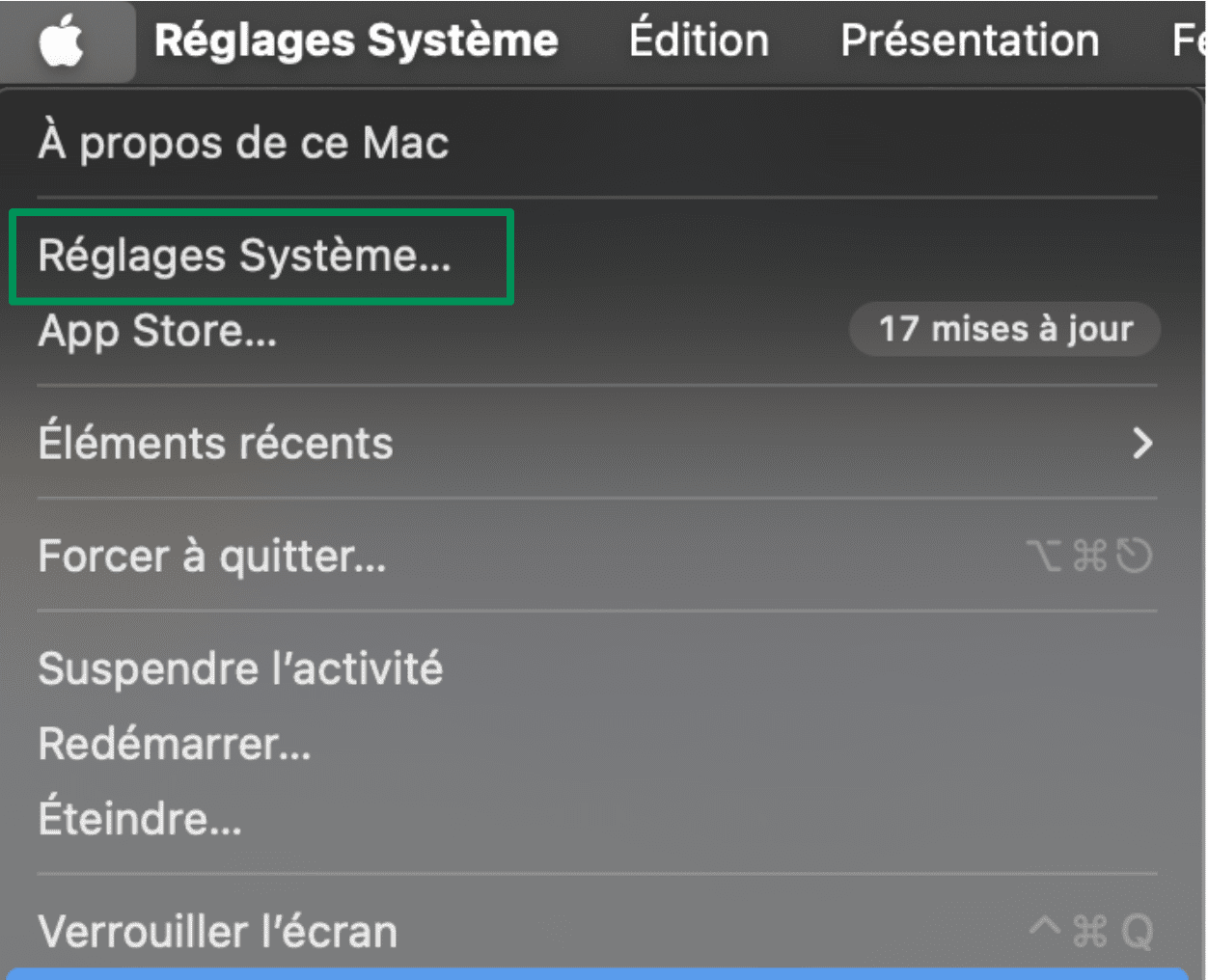1208x980 pixels.
Task: Expand the Éléments récents submenu
Action: tap(214, 443)
